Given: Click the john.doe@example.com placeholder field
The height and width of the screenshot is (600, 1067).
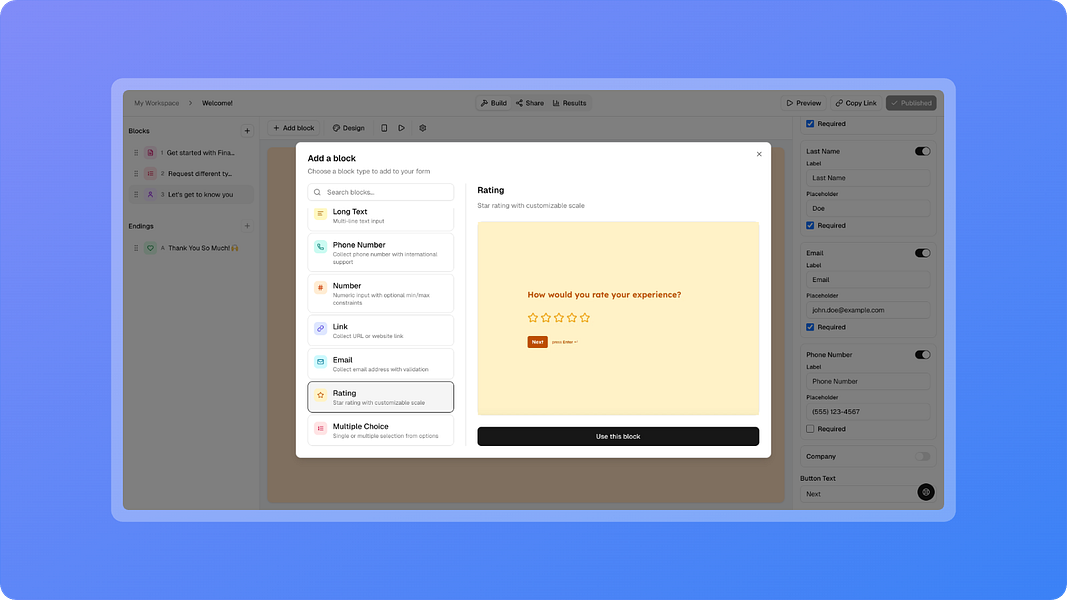Looking at the screenshot, I should [x=868, y=310].
